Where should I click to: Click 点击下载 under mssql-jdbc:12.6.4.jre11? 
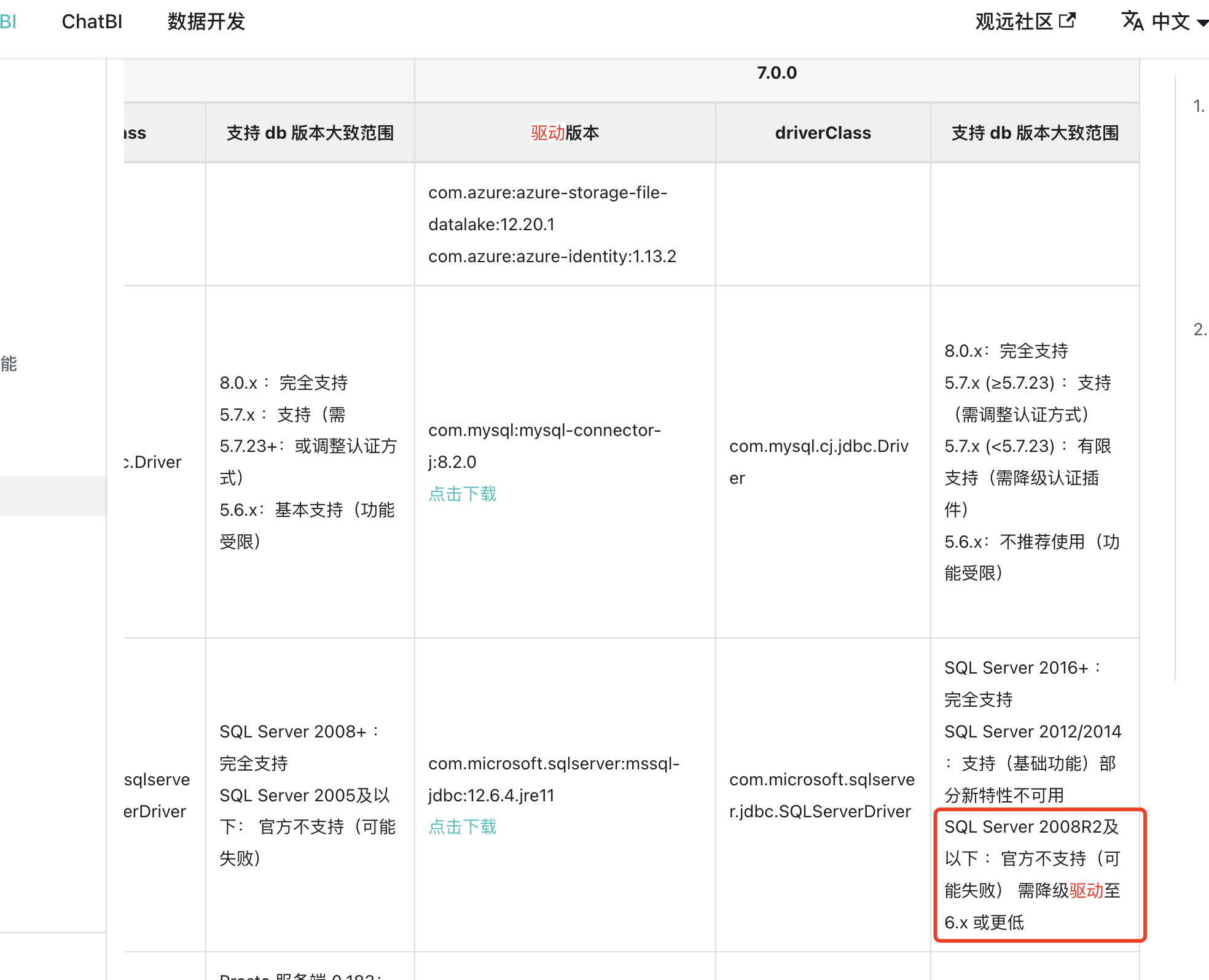[462, 826]
